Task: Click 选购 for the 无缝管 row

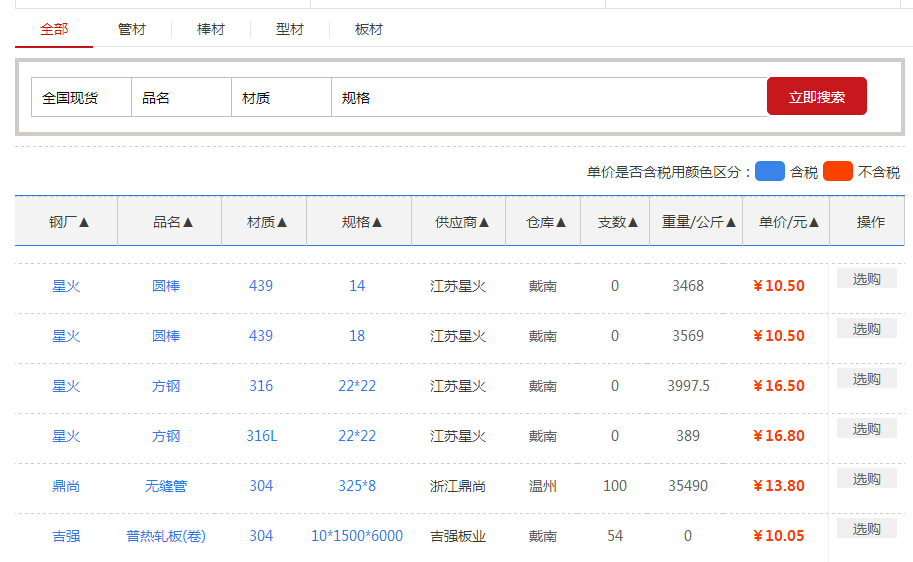Action: (x=866, y=479)
